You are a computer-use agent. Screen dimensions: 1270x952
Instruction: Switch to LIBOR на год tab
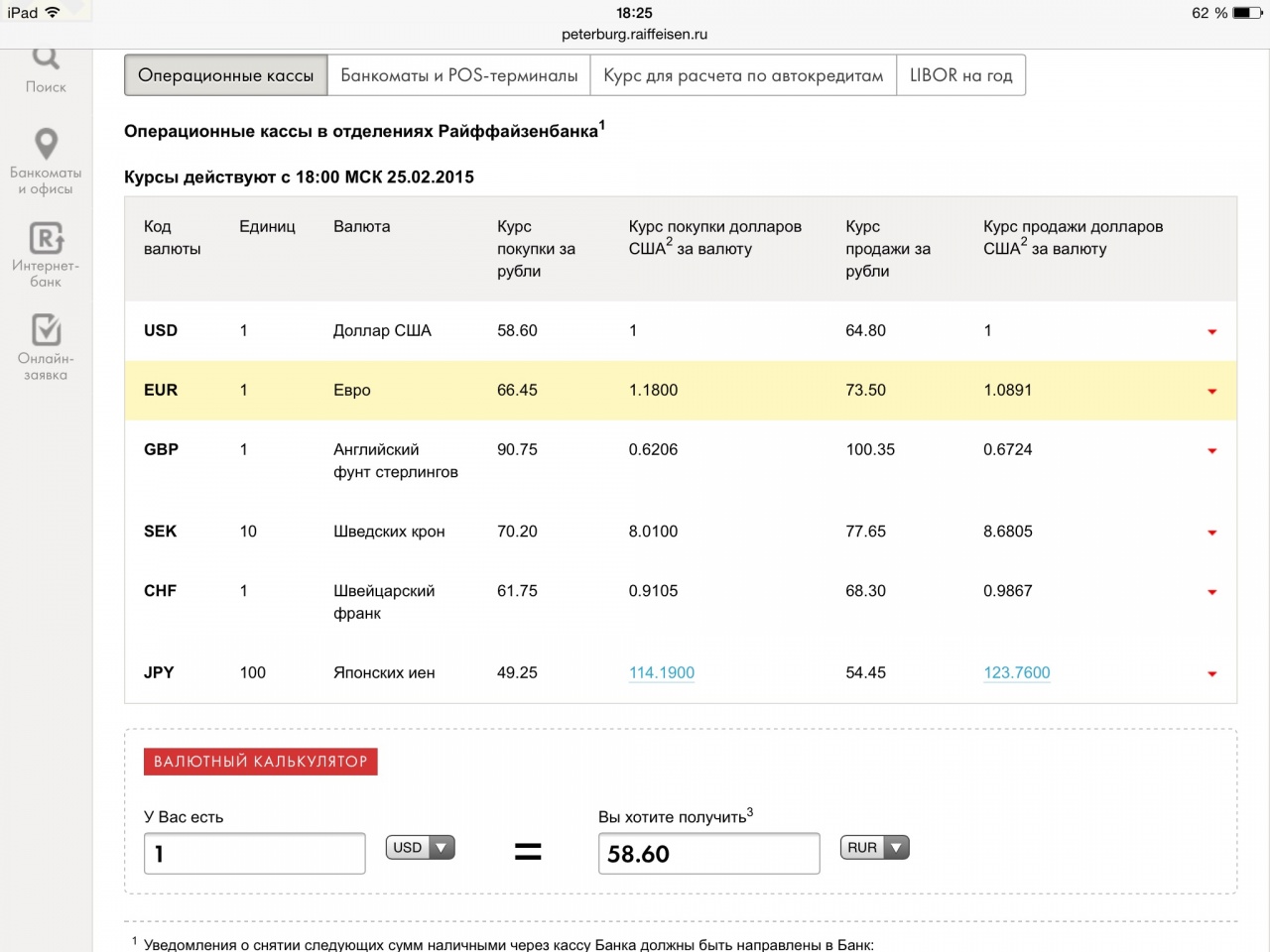961,75
